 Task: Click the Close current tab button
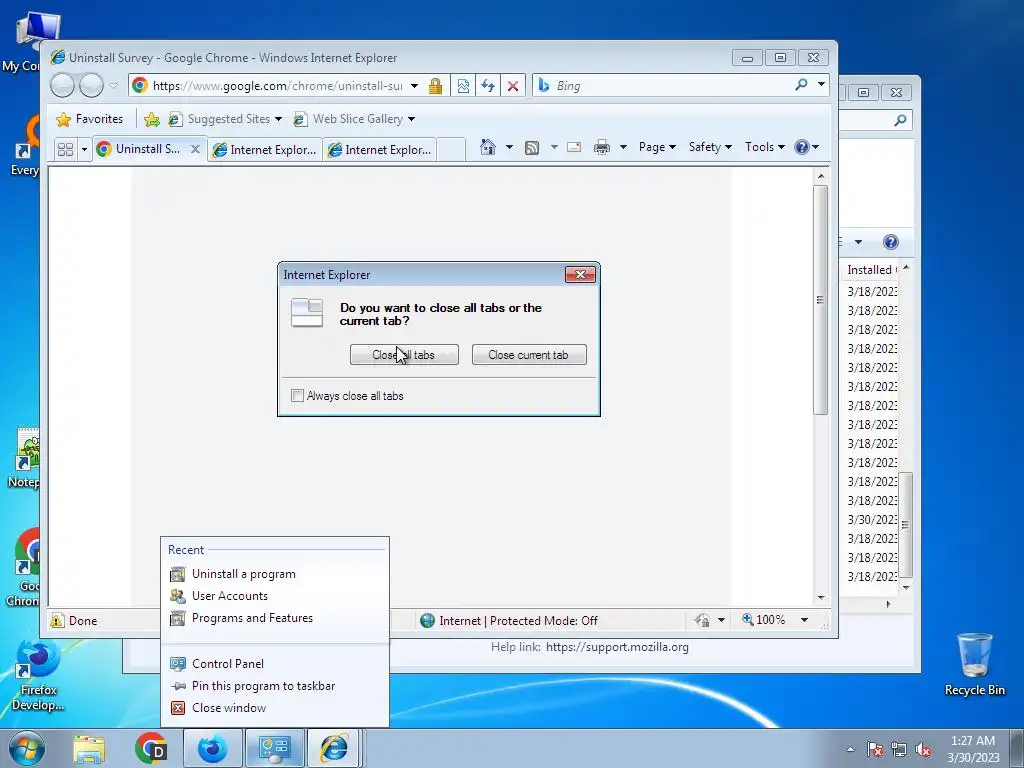point(528,355)
